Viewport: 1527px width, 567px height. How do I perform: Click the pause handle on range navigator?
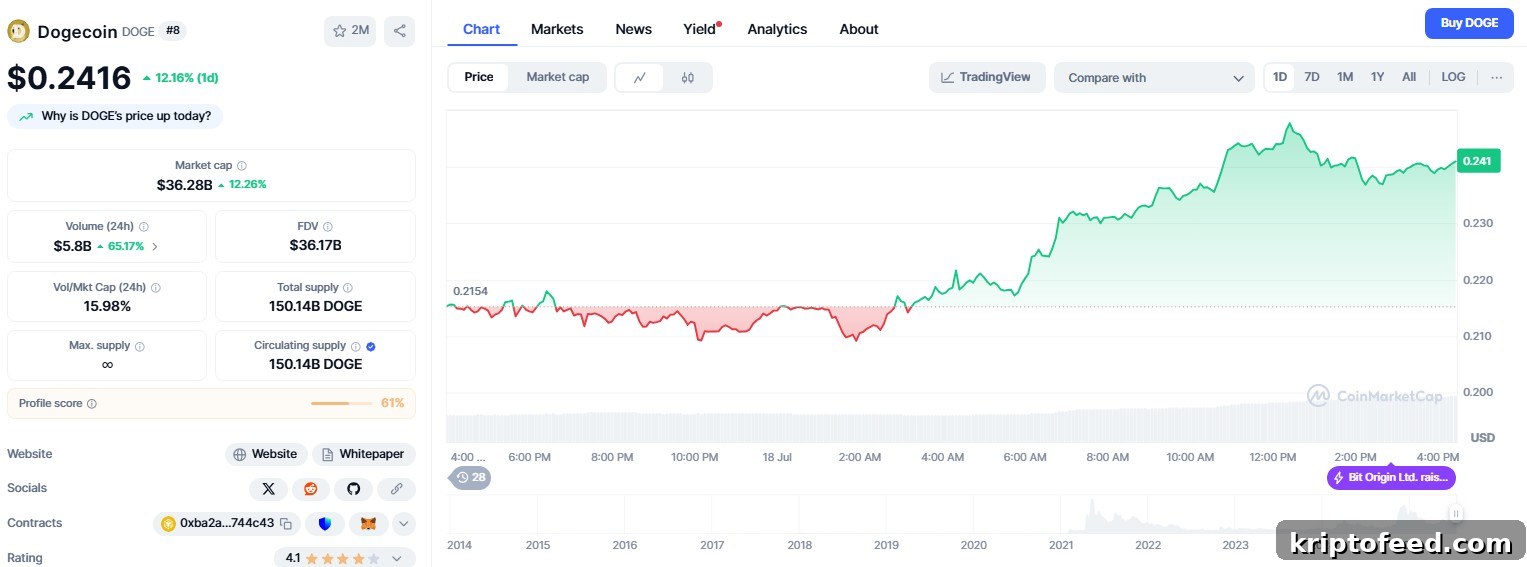pos(1456,514)
